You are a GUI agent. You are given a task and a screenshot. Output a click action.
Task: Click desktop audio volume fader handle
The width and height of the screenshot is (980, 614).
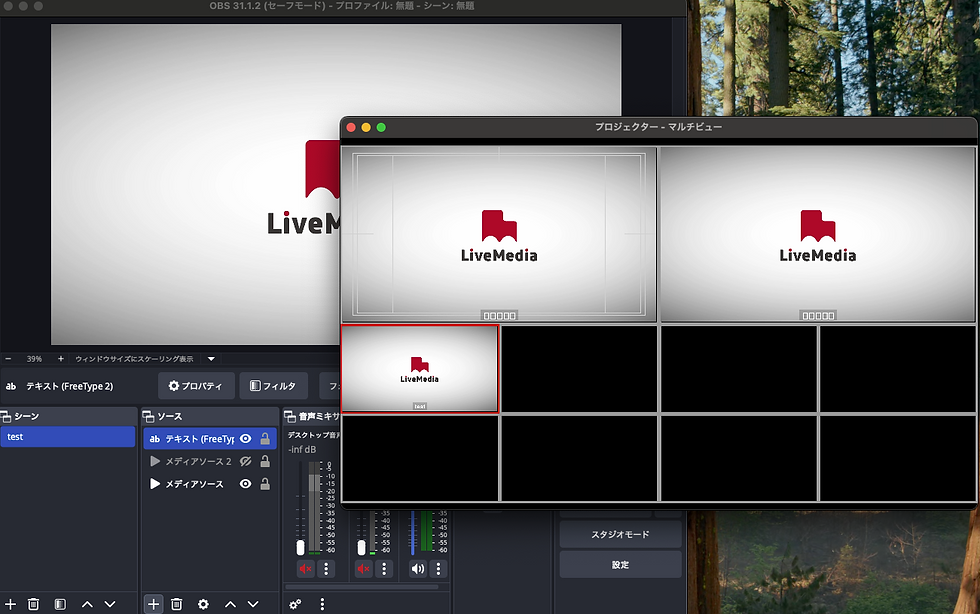coord(301,548)
